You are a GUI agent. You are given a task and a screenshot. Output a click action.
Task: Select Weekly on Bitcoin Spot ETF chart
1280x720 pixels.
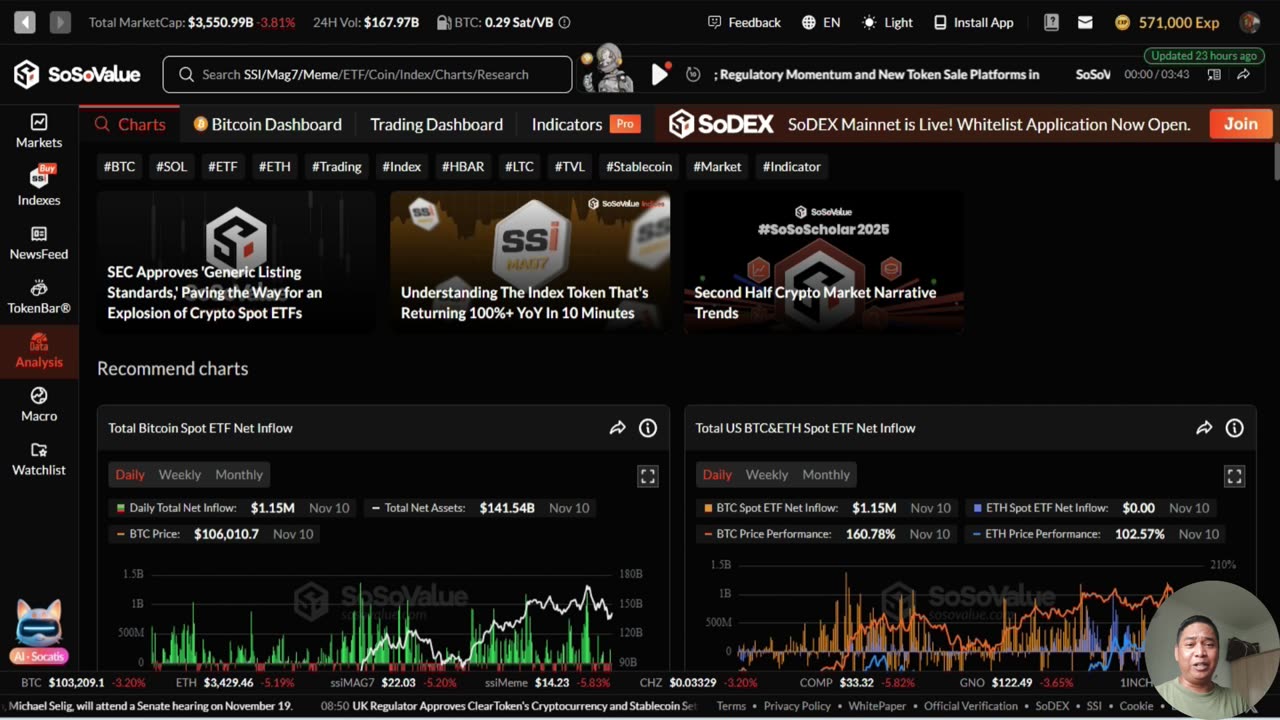(180, 475)
